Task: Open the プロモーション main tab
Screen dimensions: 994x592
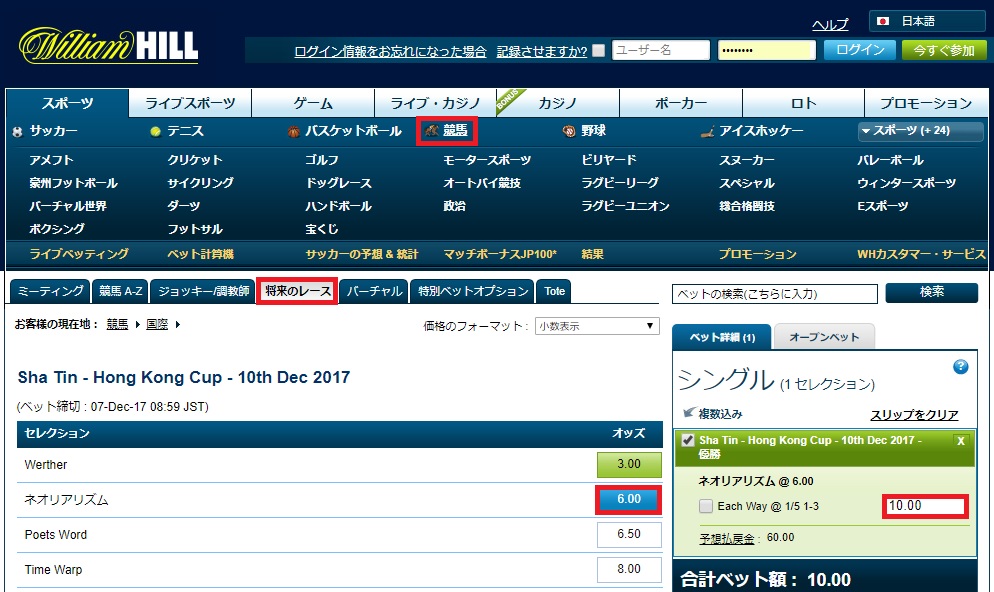Action: (926, 103)
